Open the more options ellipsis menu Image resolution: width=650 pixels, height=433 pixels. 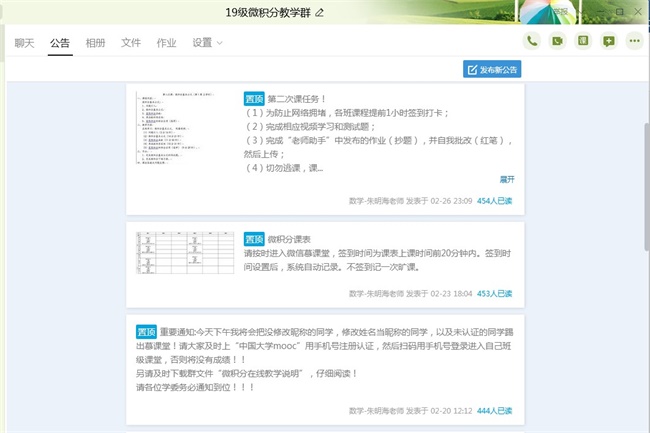[x=635, y=41]
